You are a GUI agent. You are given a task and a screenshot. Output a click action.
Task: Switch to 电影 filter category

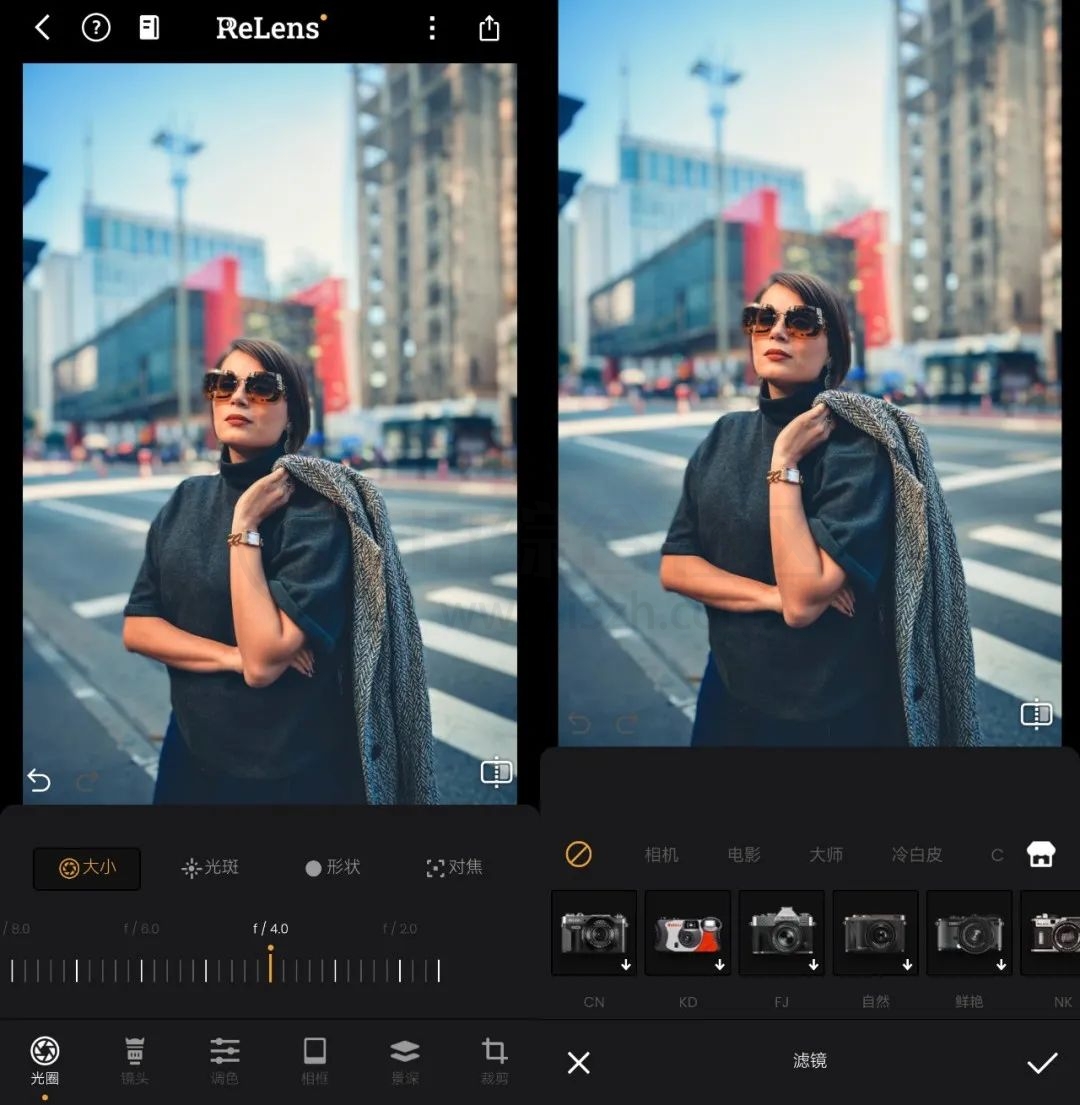coord(744,855)
